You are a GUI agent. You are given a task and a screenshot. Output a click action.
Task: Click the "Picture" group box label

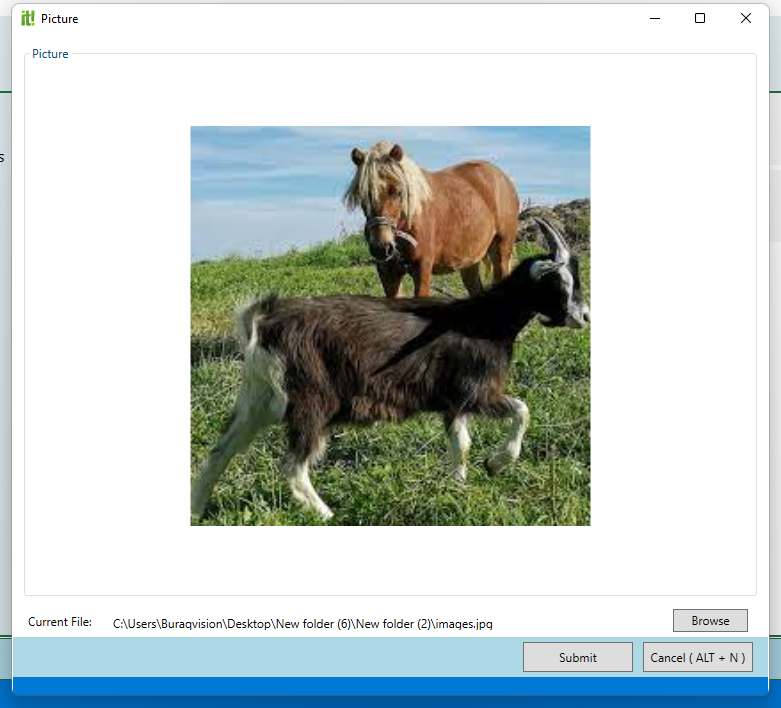pos(50,54)
